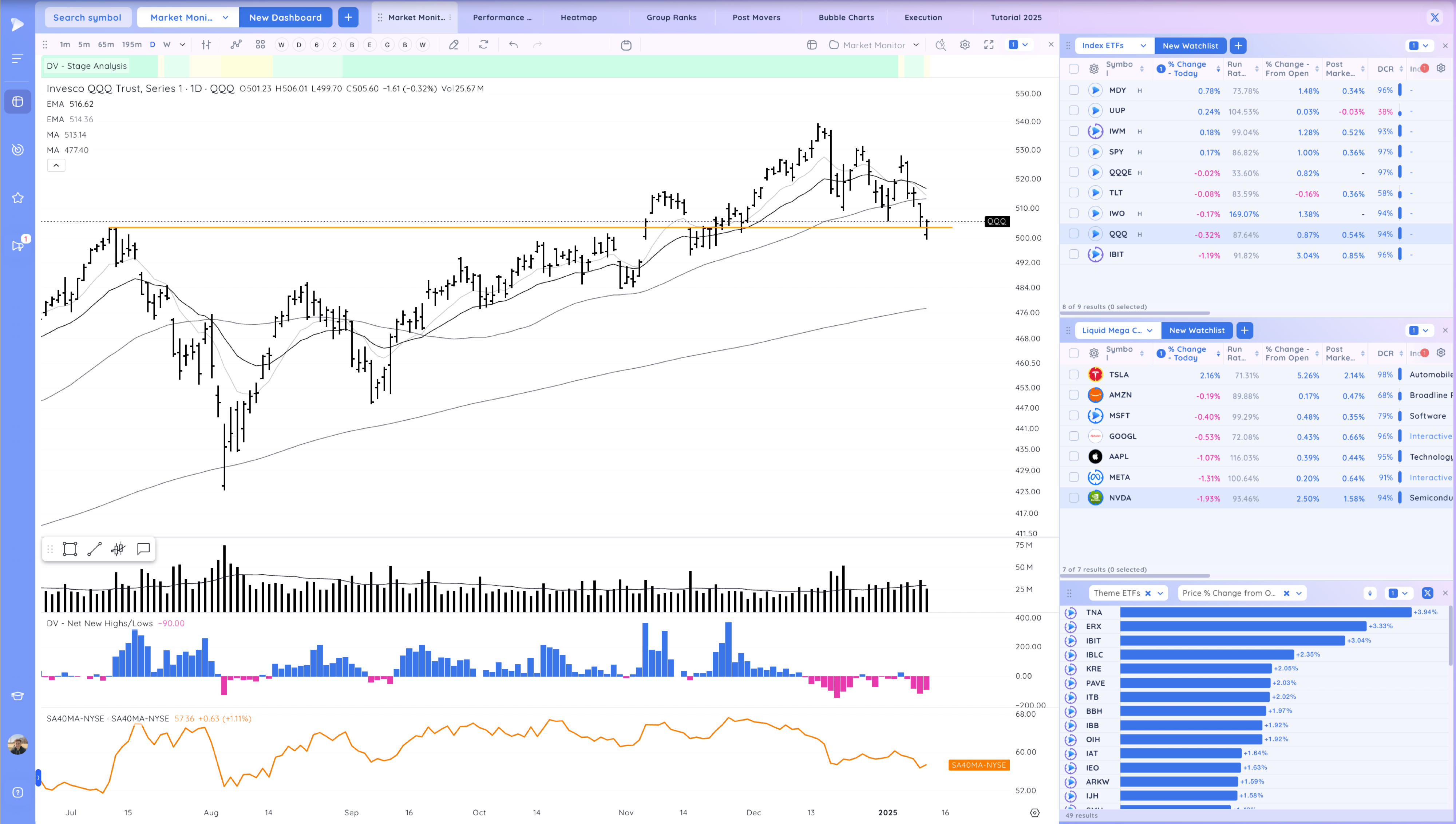The image size is (1456, 824).
Task: Open more timeframes dropdown chevron
Action: pyautogui.click(x=182, y=45)
